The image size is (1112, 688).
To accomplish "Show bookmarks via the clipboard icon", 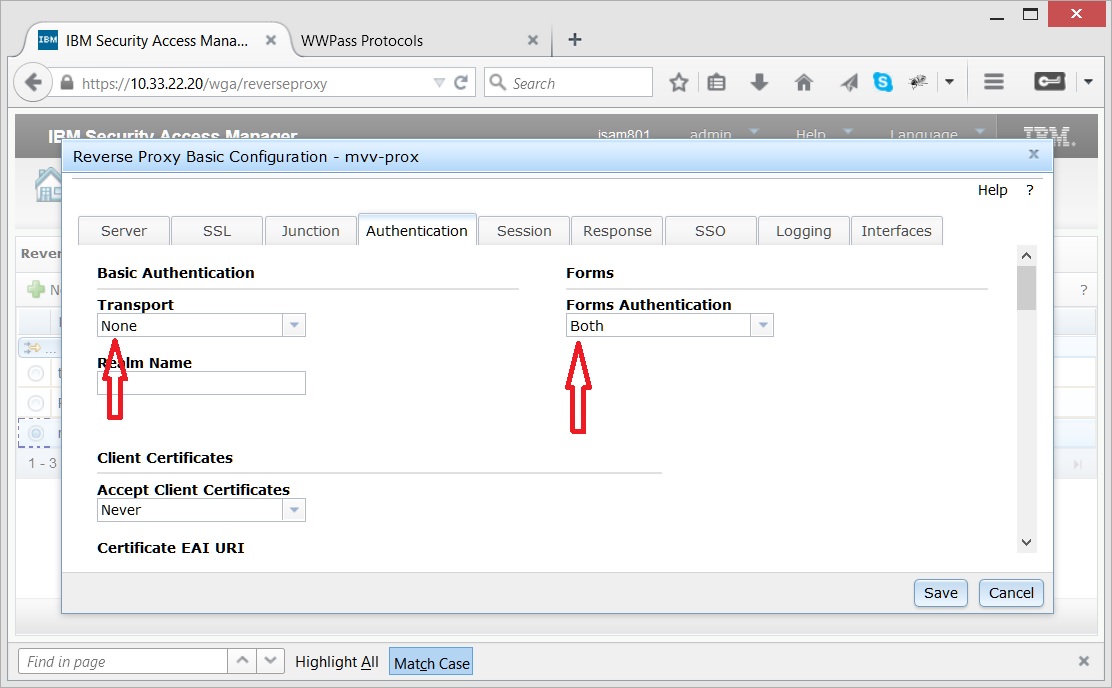I will 717,81.
